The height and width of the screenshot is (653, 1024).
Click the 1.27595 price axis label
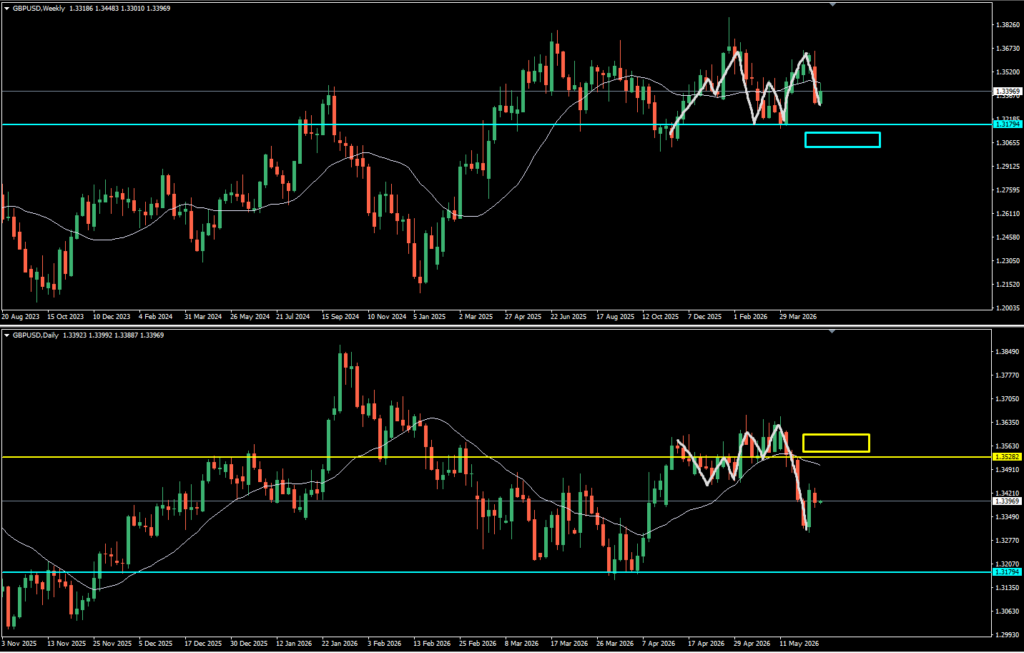(x=1009, y=190)
